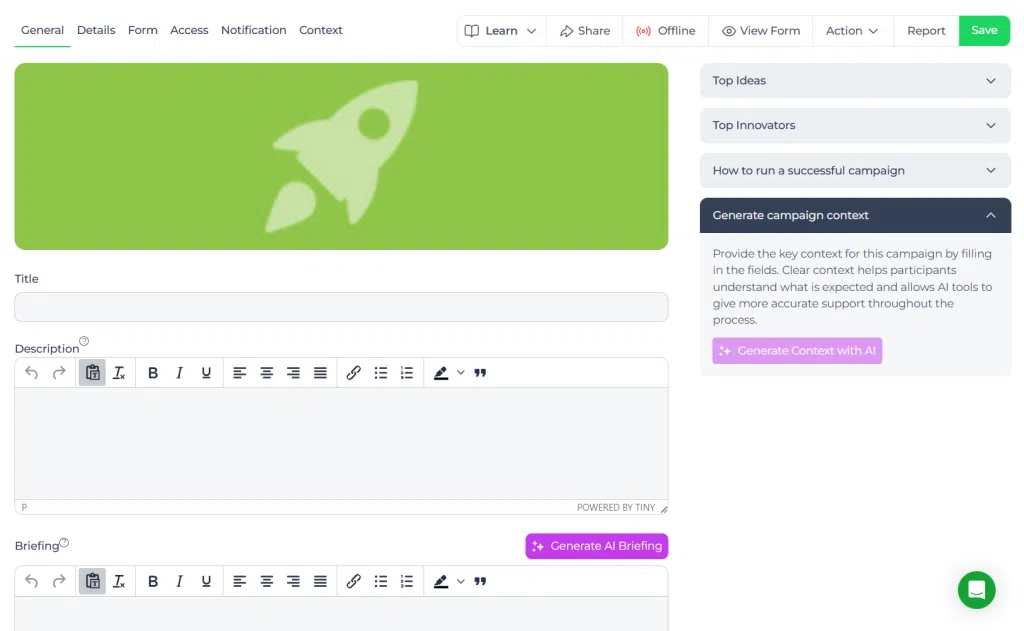
Task: Toggle bold in the Description editor
Action: (x=153, y=373)
